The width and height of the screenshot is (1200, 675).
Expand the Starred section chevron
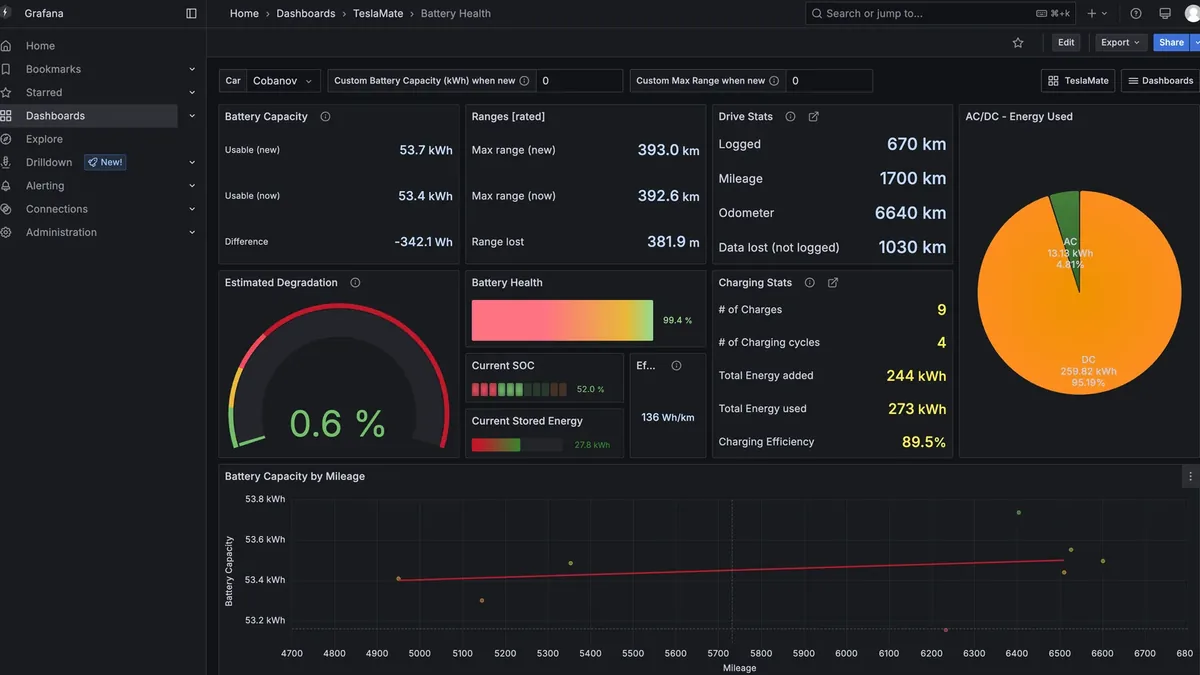tap(192, 93)
